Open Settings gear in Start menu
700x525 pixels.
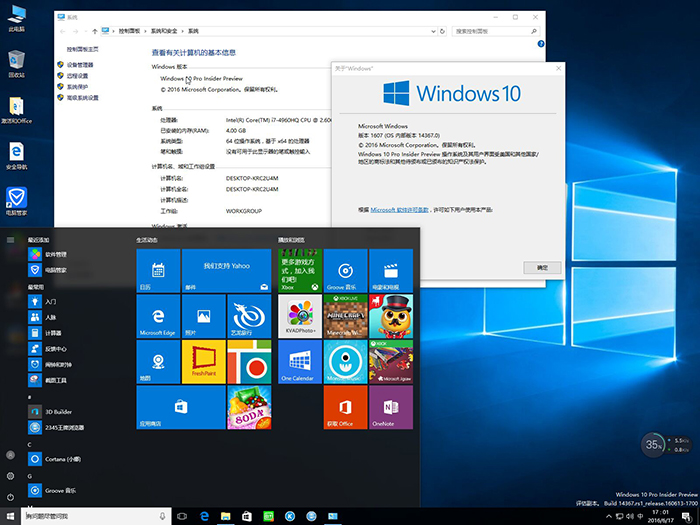point(10,477)
